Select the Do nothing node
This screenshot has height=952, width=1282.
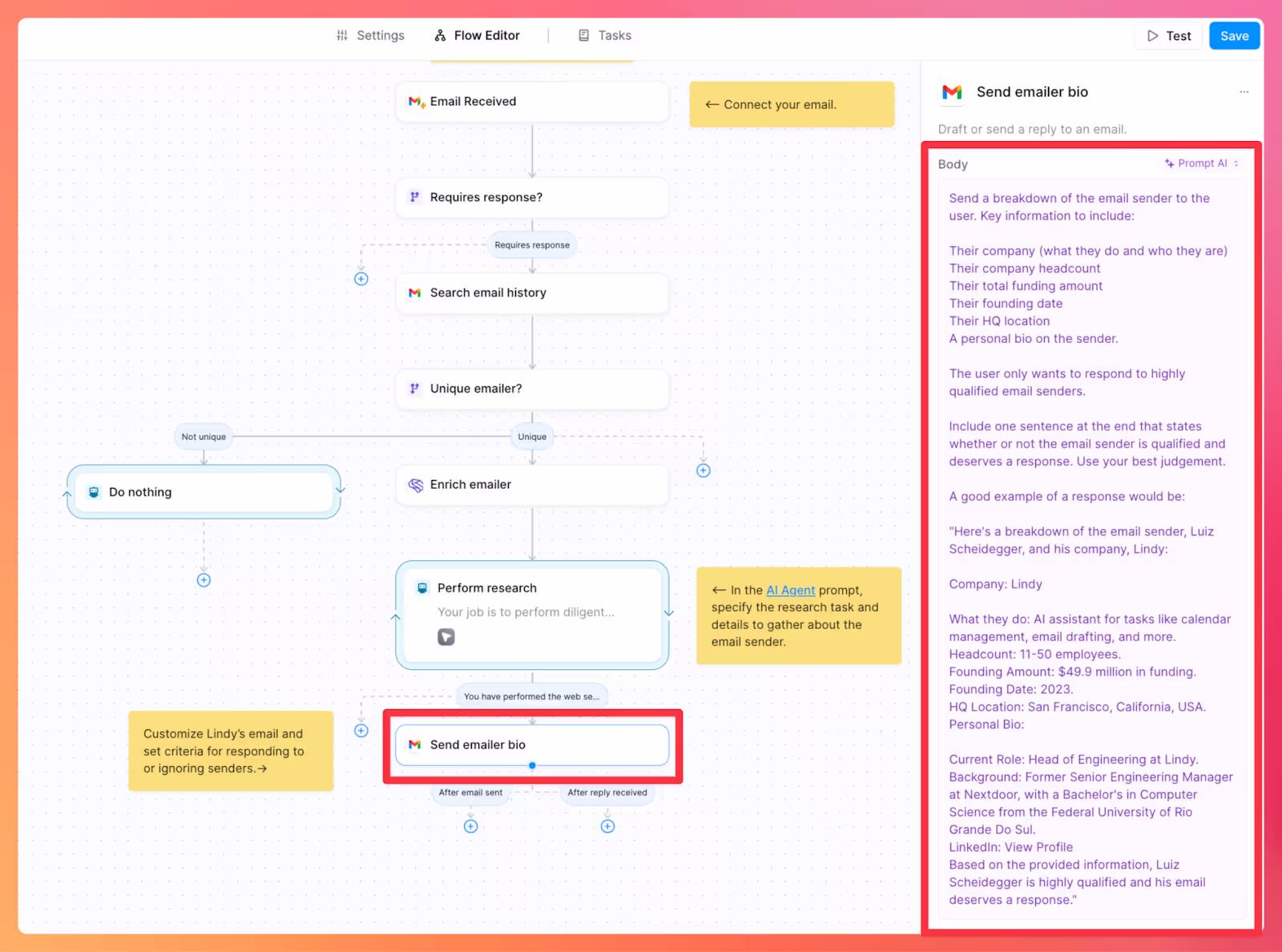click(204, 492)
